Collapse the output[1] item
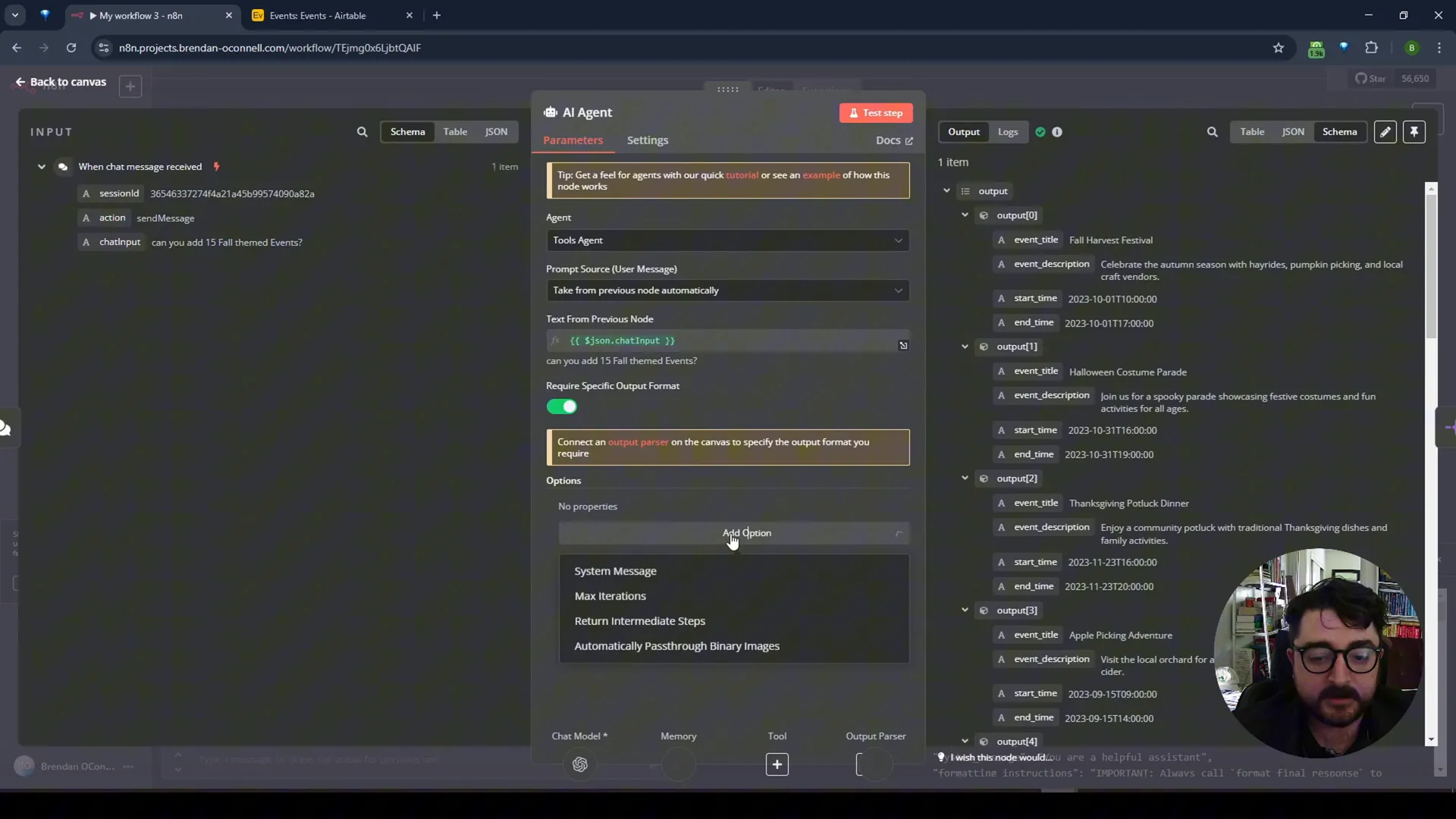The width and height of the screenshot is (1456, 819). [965, 347]
